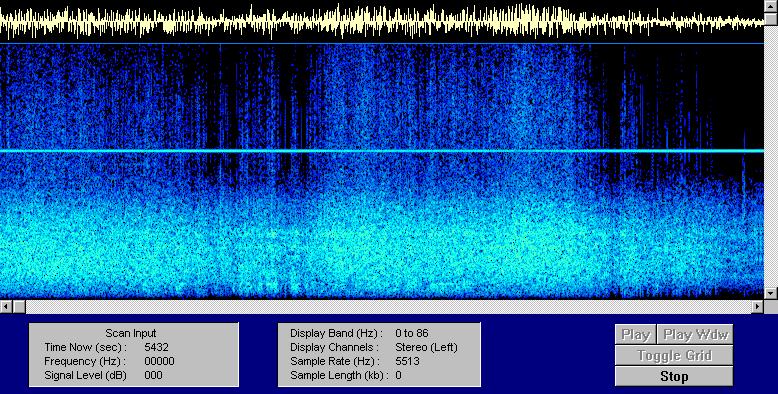Select Display Channels value Stereo (Left)
Screen dimensions: 778x394
(x=426, y=347)
